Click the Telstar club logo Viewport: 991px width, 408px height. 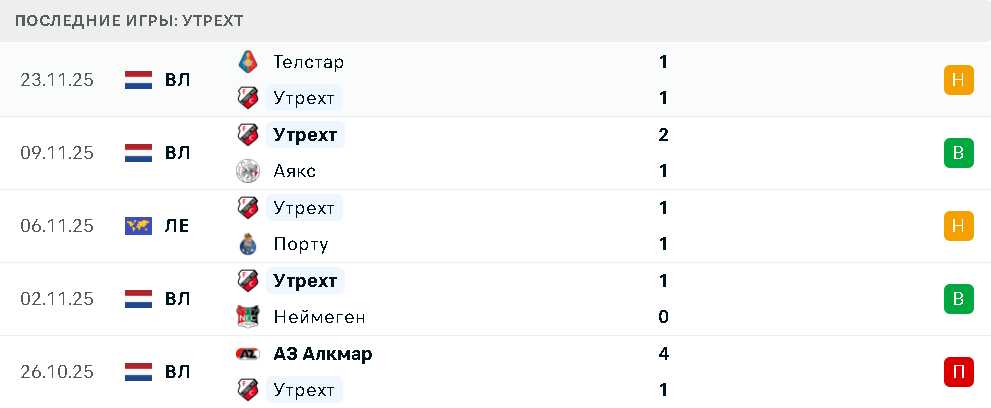point(247,62)
